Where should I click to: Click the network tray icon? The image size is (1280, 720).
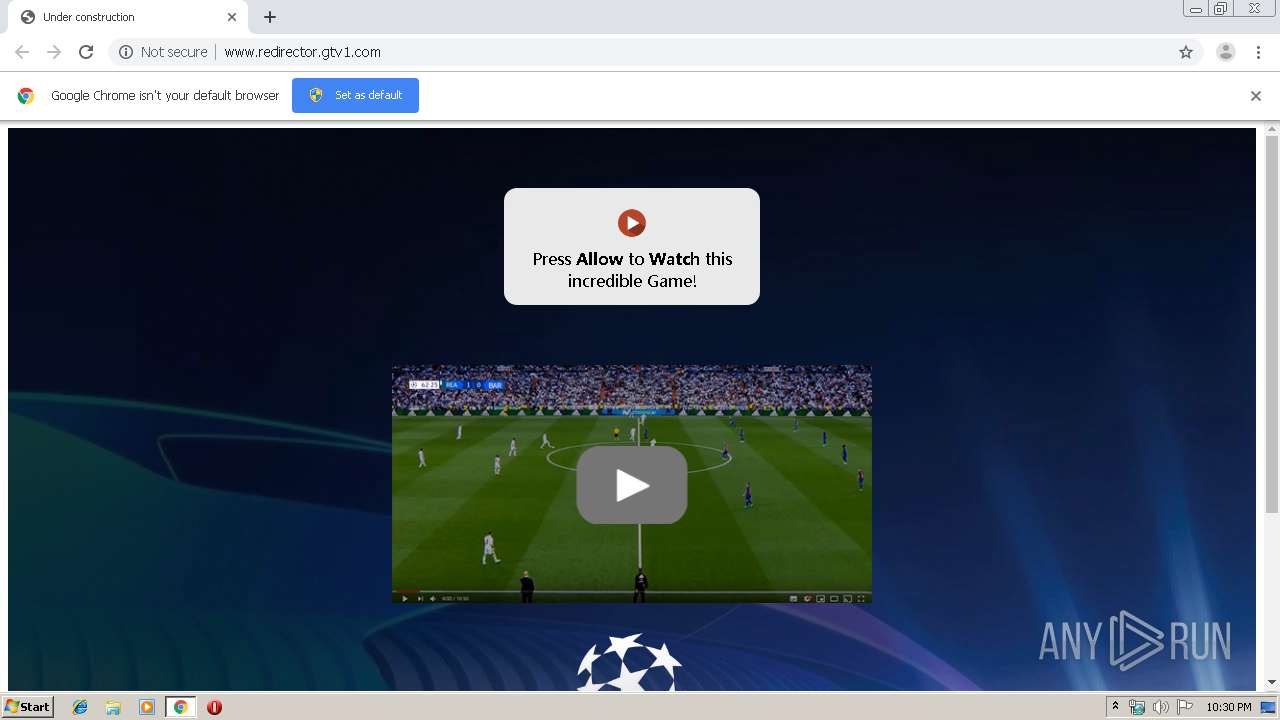(x=1137, y=707)
